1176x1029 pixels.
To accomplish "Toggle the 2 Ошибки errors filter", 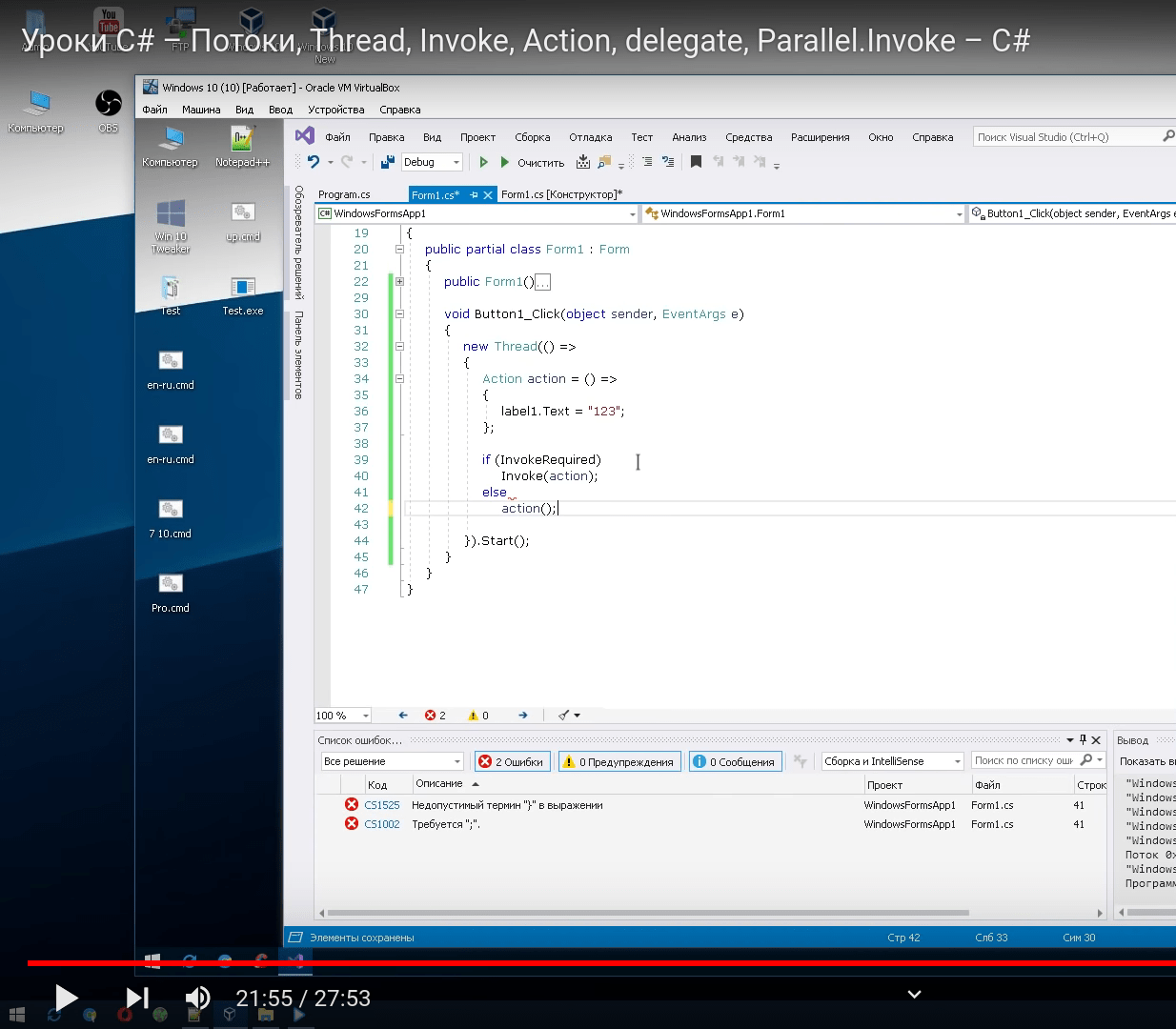I will coord(512,760).
